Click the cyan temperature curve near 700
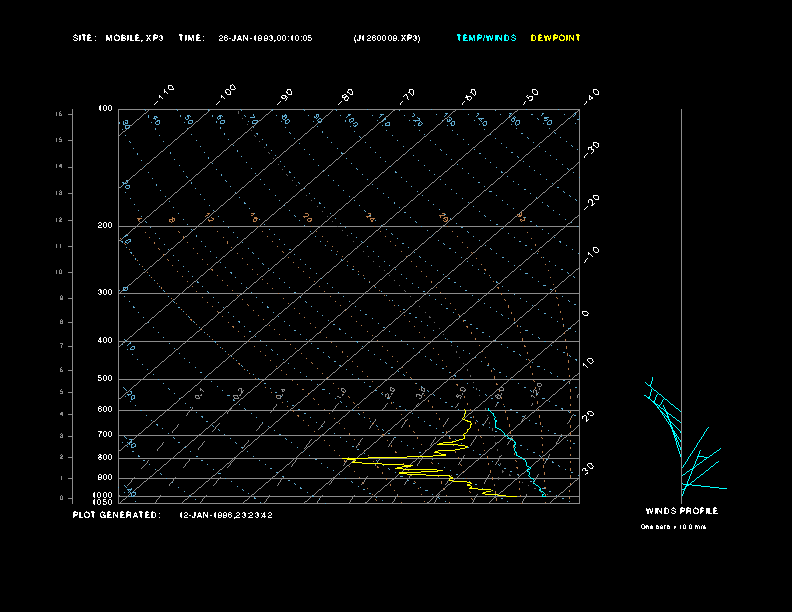 pos(509,436)
